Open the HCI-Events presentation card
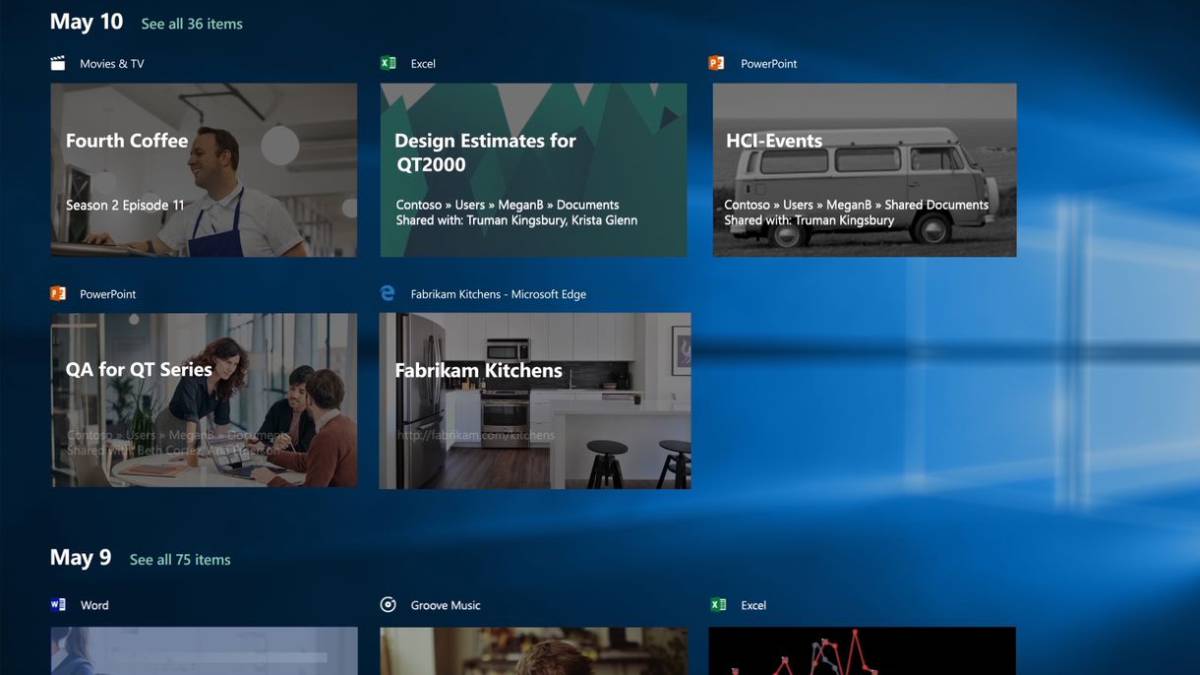Image resolution: width=1200 pixels, height=675 pixels. pos(864,170)
